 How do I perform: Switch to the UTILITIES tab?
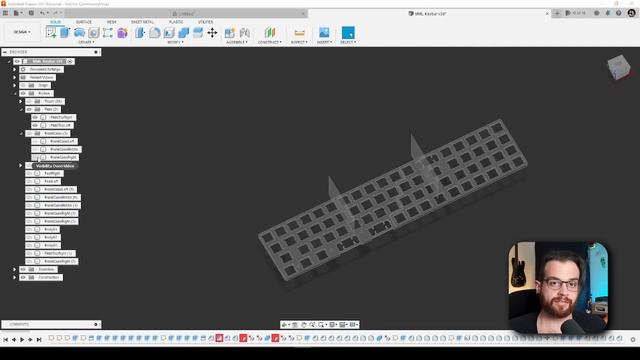(205, 22)
